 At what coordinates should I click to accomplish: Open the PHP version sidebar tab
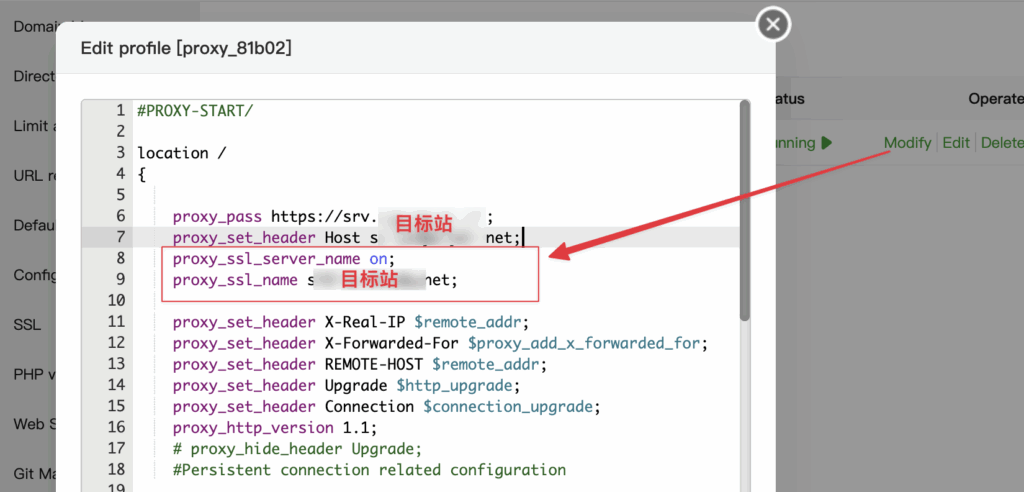coord(34,374)
